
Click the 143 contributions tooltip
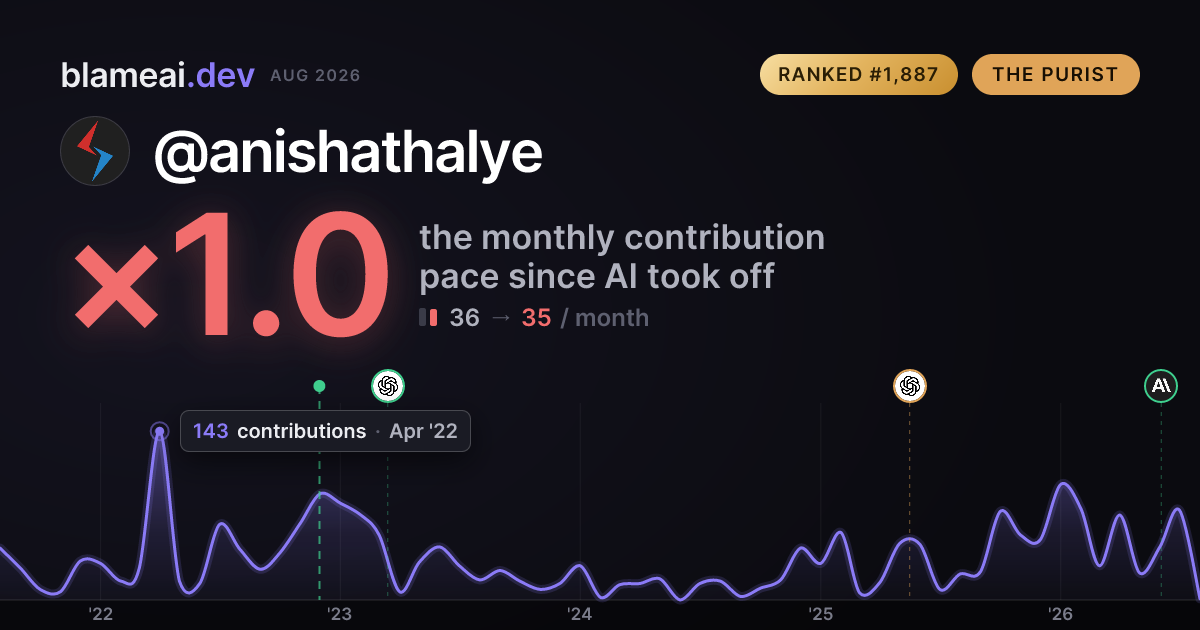325,431
